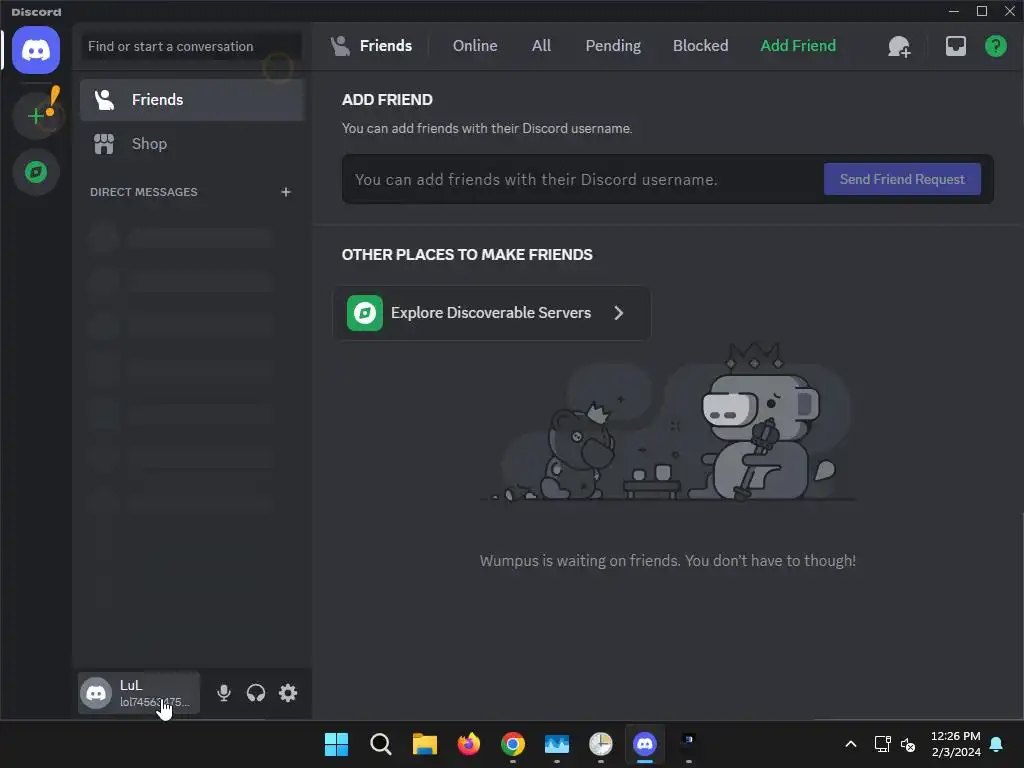Screen dimensions: 1024x768
Task: Open taskbar Search
Action: pyautogui.click(x=380, y=744)
